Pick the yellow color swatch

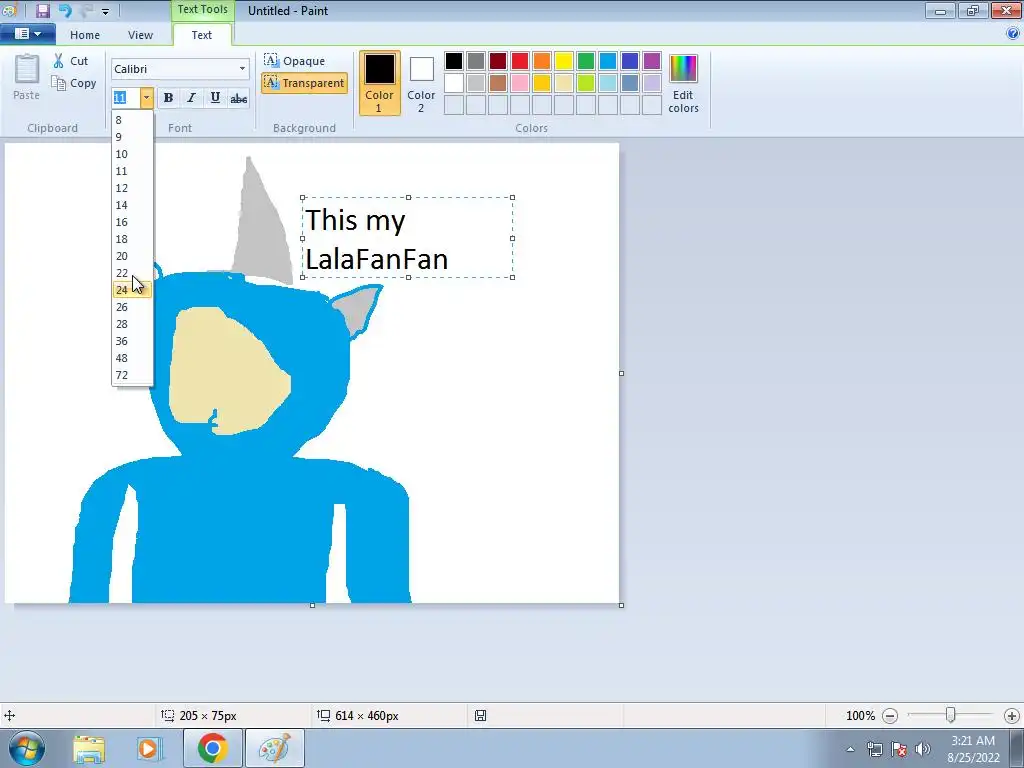pyautogui.click(x=564, y=61)
